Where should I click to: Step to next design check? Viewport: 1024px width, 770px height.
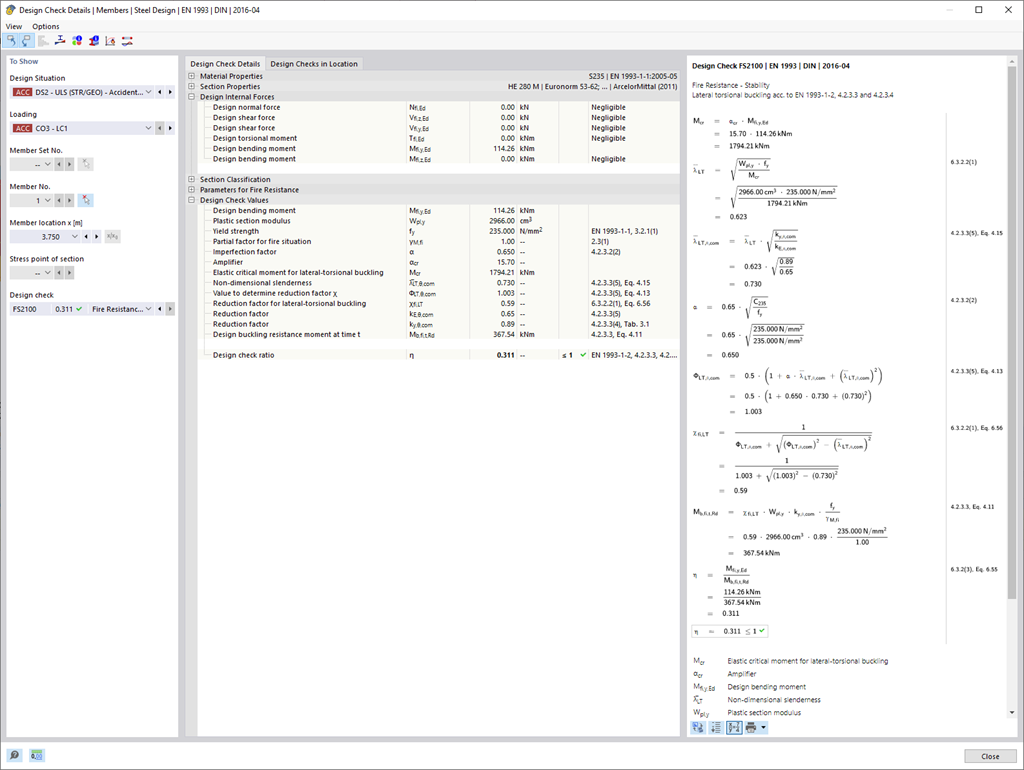click(x=170, y=309)
